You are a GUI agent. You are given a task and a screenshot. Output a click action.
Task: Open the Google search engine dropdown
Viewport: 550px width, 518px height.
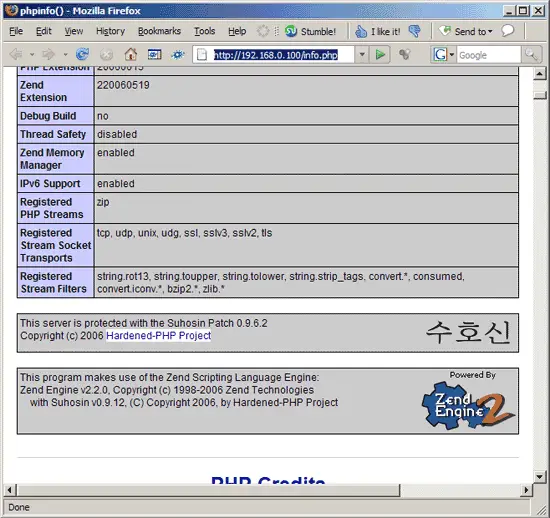452,55
